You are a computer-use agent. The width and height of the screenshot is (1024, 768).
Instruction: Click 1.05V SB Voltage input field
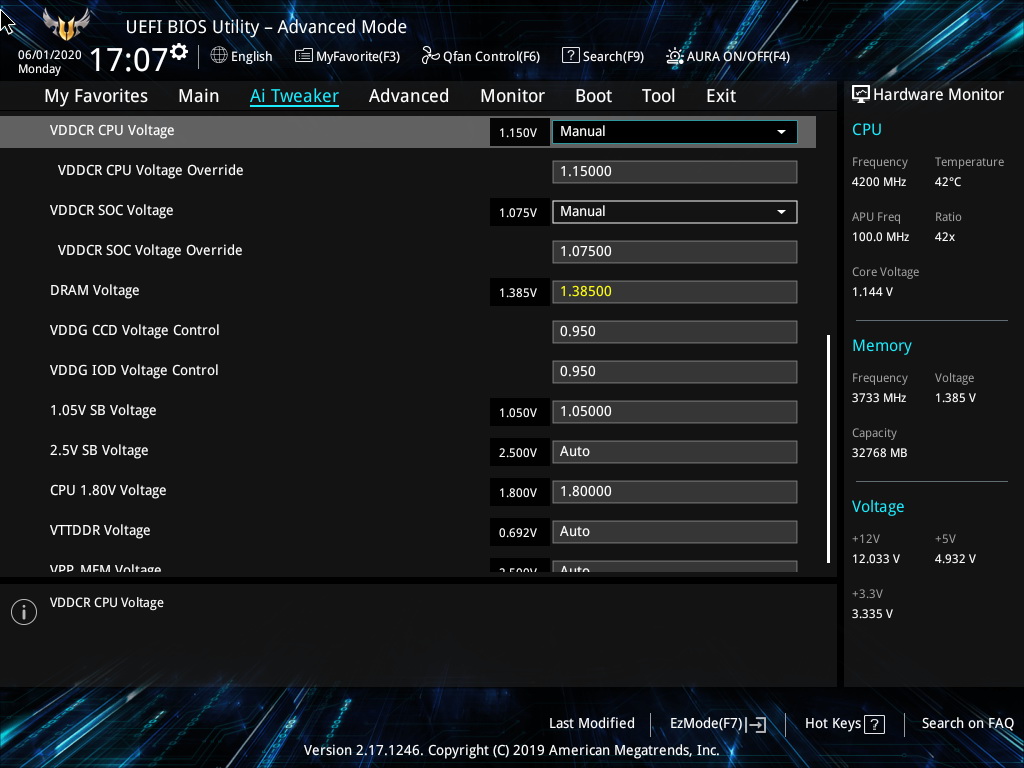tap(675, 412)
